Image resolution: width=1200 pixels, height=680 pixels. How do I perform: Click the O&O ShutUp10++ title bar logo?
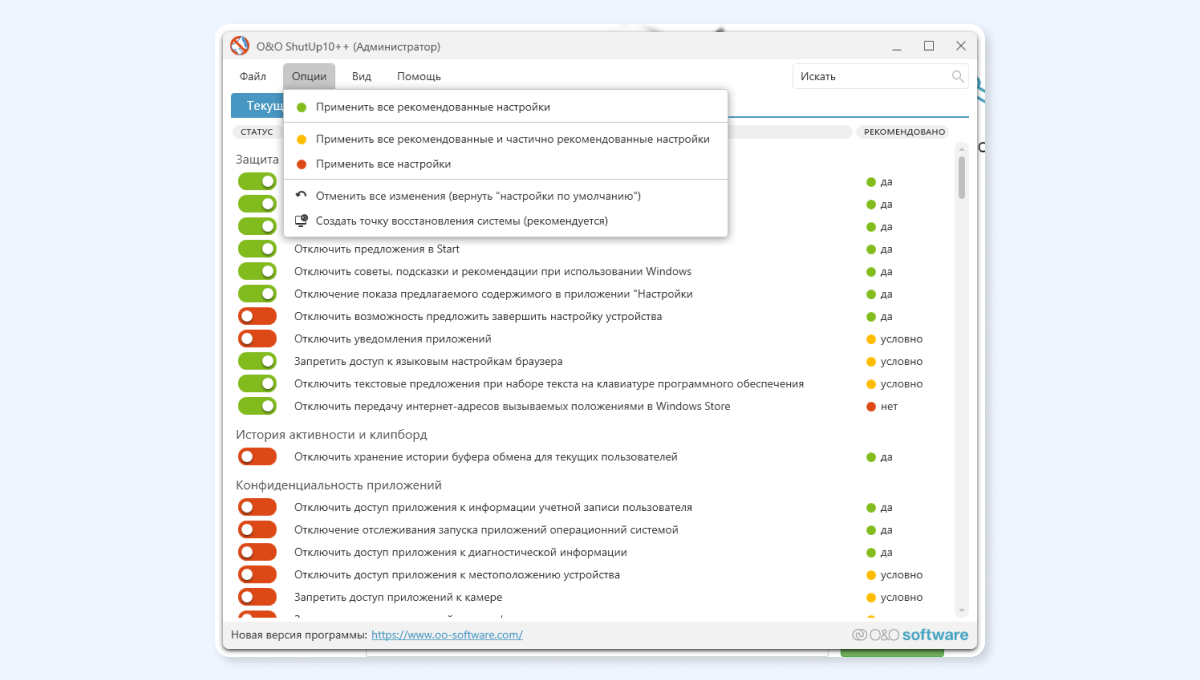tap(239, 46)
